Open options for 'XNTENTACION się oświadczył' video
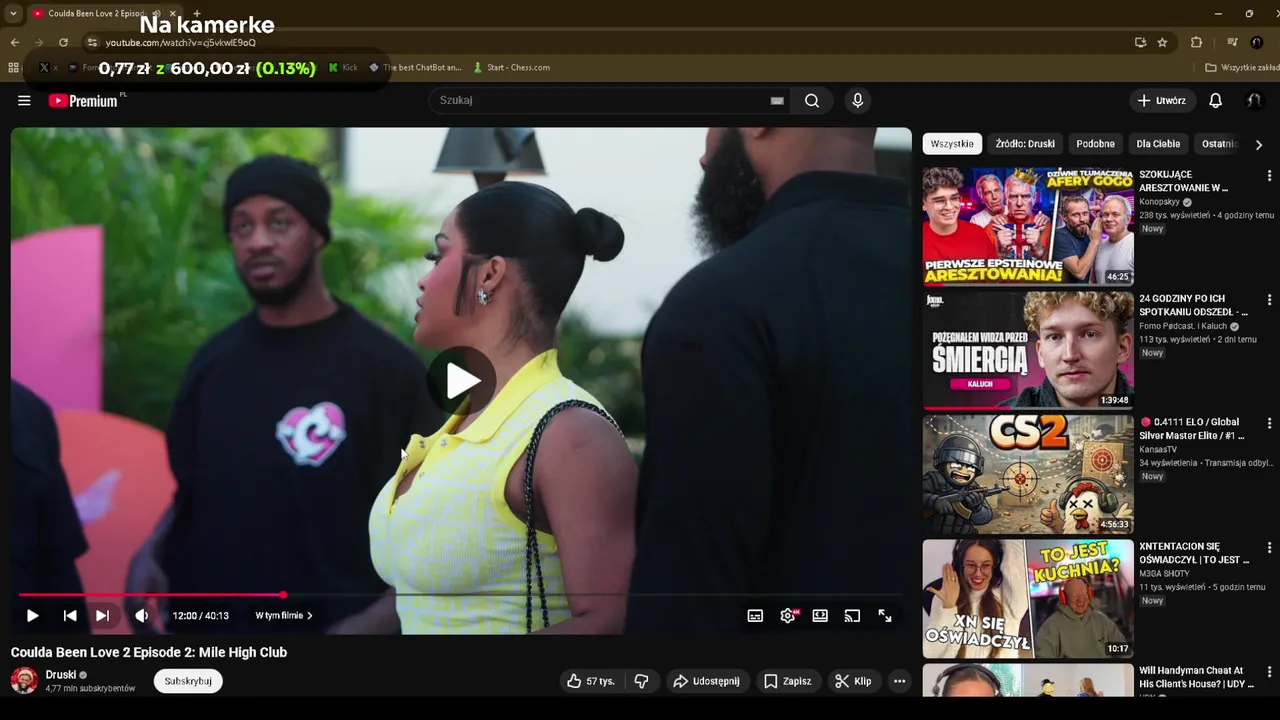This screenshot has height=720, width=1280. coord(1269,548)
